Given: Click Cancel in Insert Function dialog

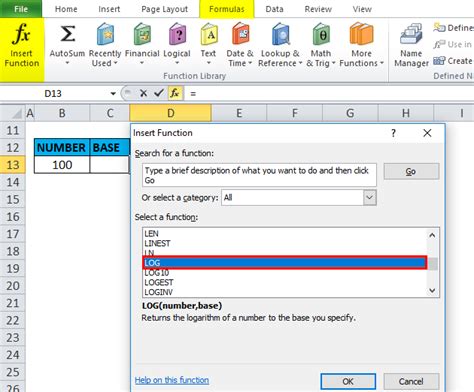Looking at the screenshot, I should point(411,381).
